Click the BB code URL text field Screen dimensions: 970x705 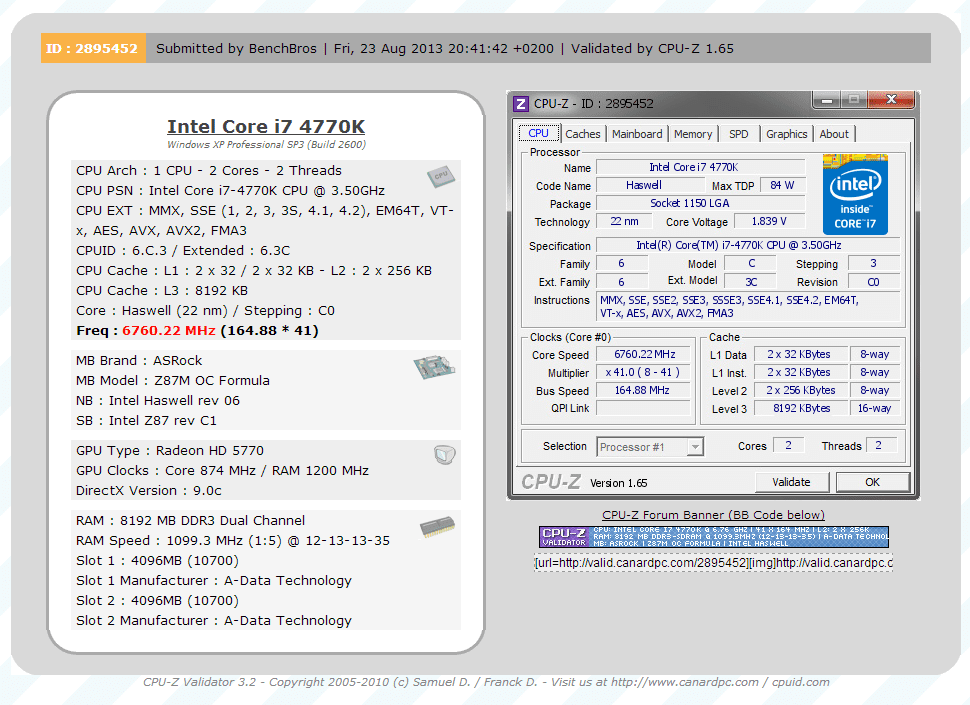(x=713, y=563)
